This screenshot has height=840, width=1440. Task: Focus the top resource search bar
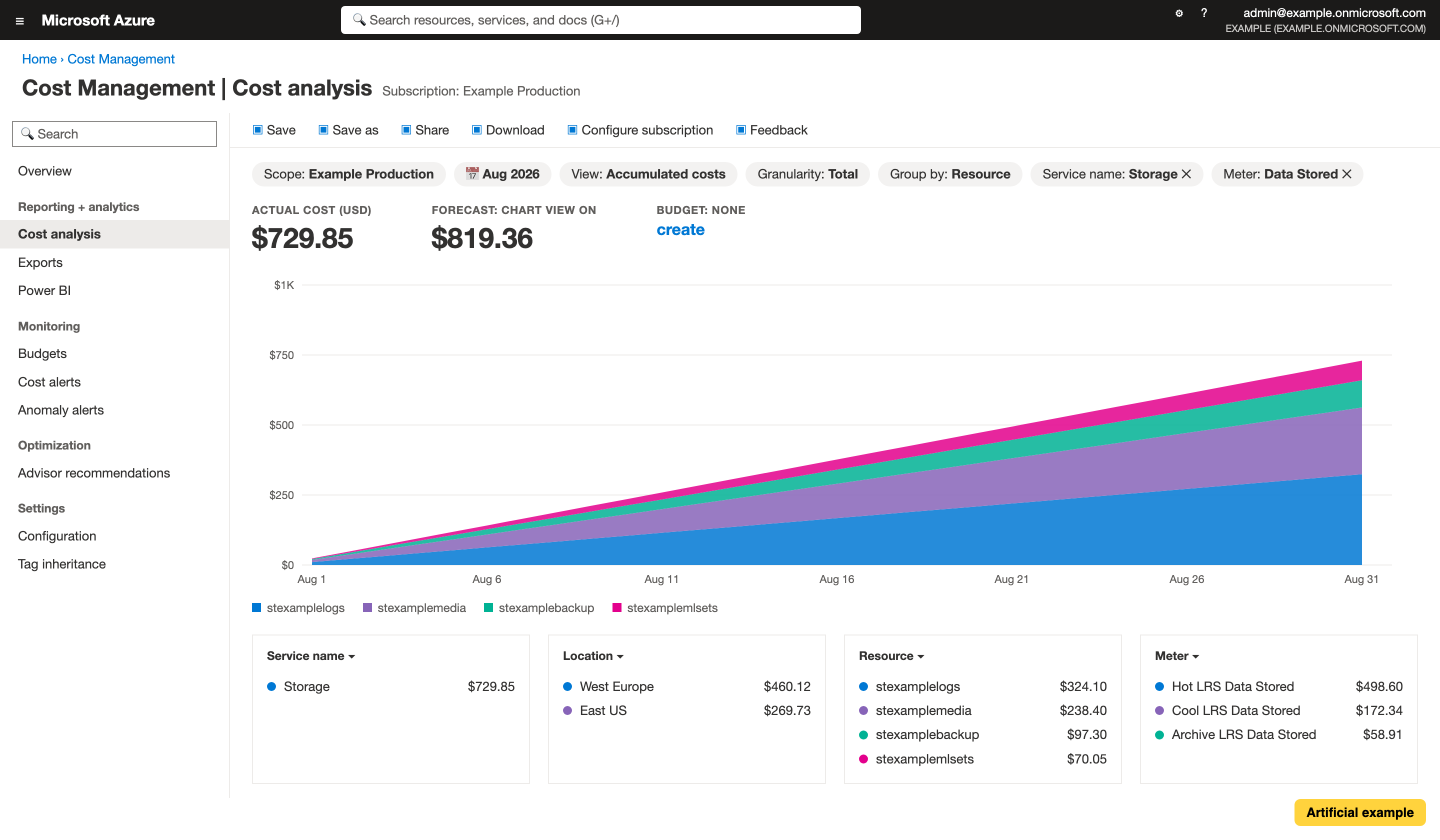600,20
